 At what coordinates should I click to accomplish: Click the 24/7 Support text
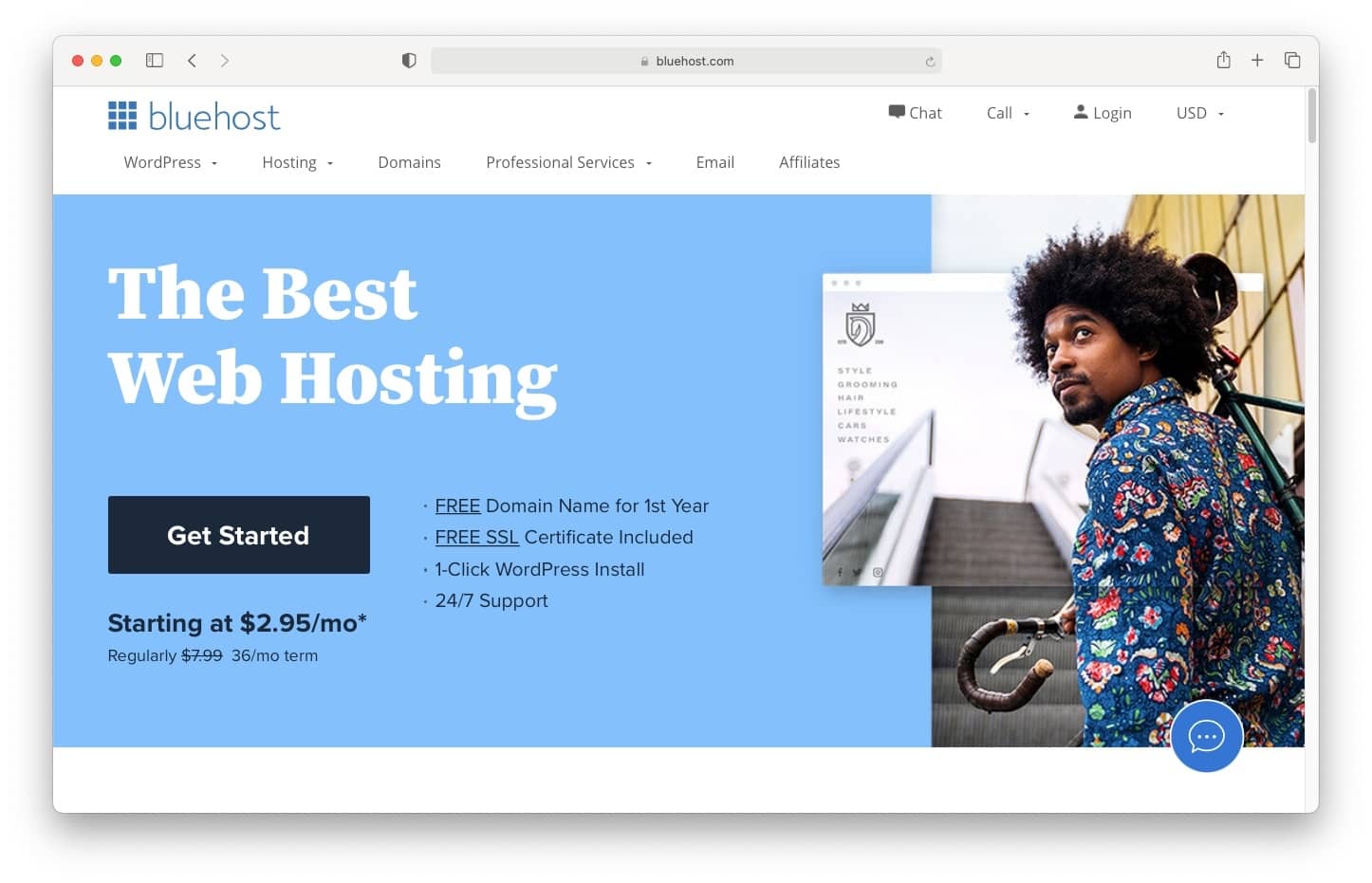point(491,600)
